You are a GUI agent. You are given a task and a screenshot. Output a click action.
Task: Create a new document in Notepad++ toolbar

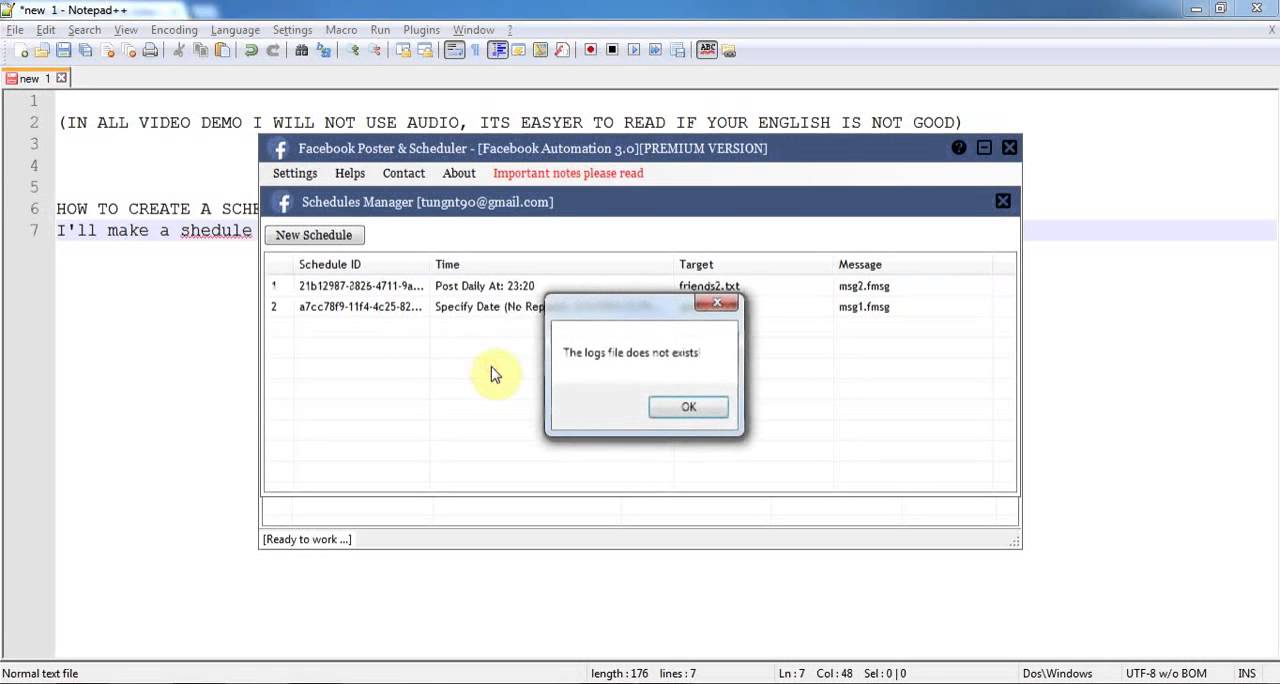pyautogui.click(x=20, y=50)
